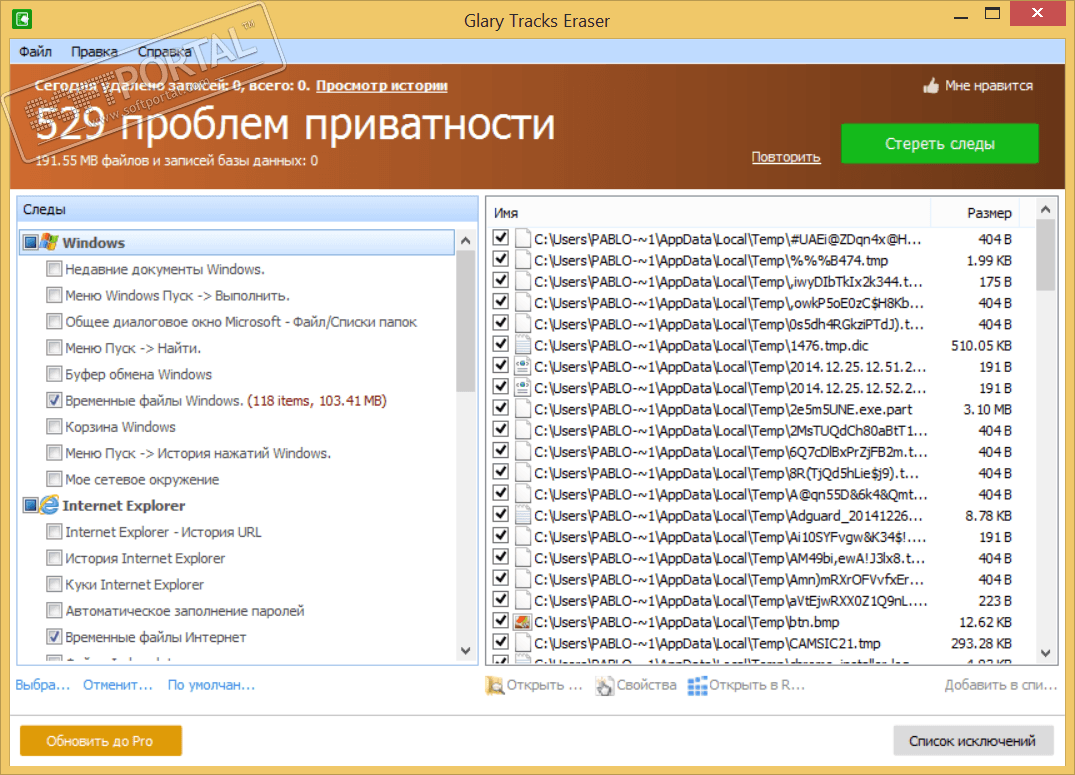Toggle Недавние документы Windows checkbox

click(54, 269)
